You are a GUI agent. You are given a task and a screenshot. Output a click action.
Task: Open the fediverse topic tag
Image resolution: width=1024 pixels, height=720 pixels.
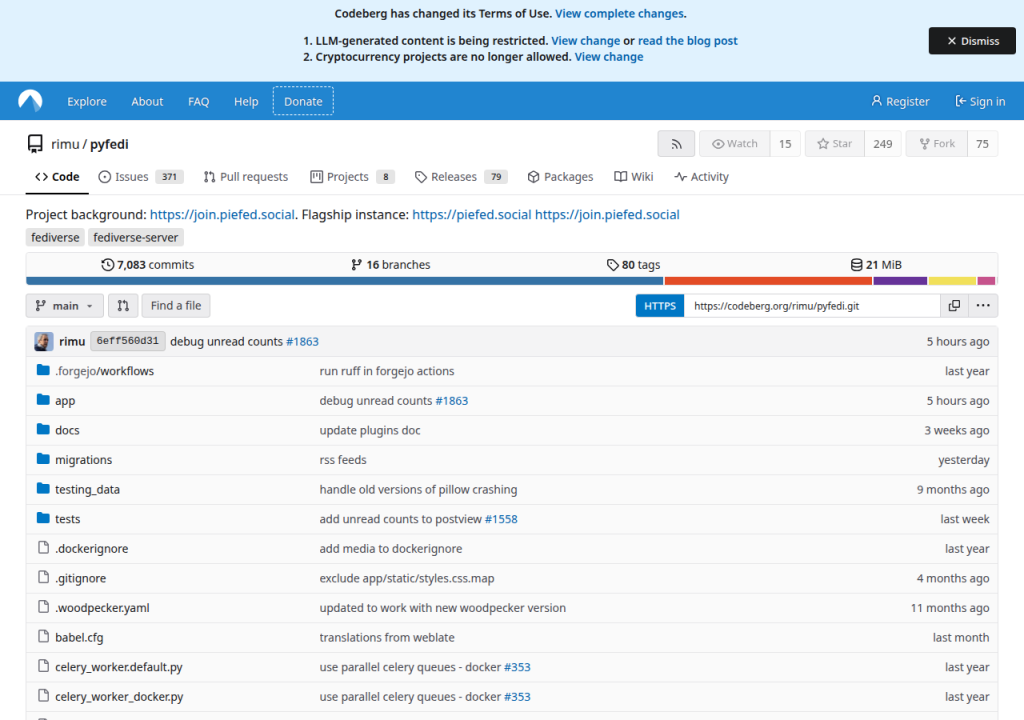[x=55, y=237]
